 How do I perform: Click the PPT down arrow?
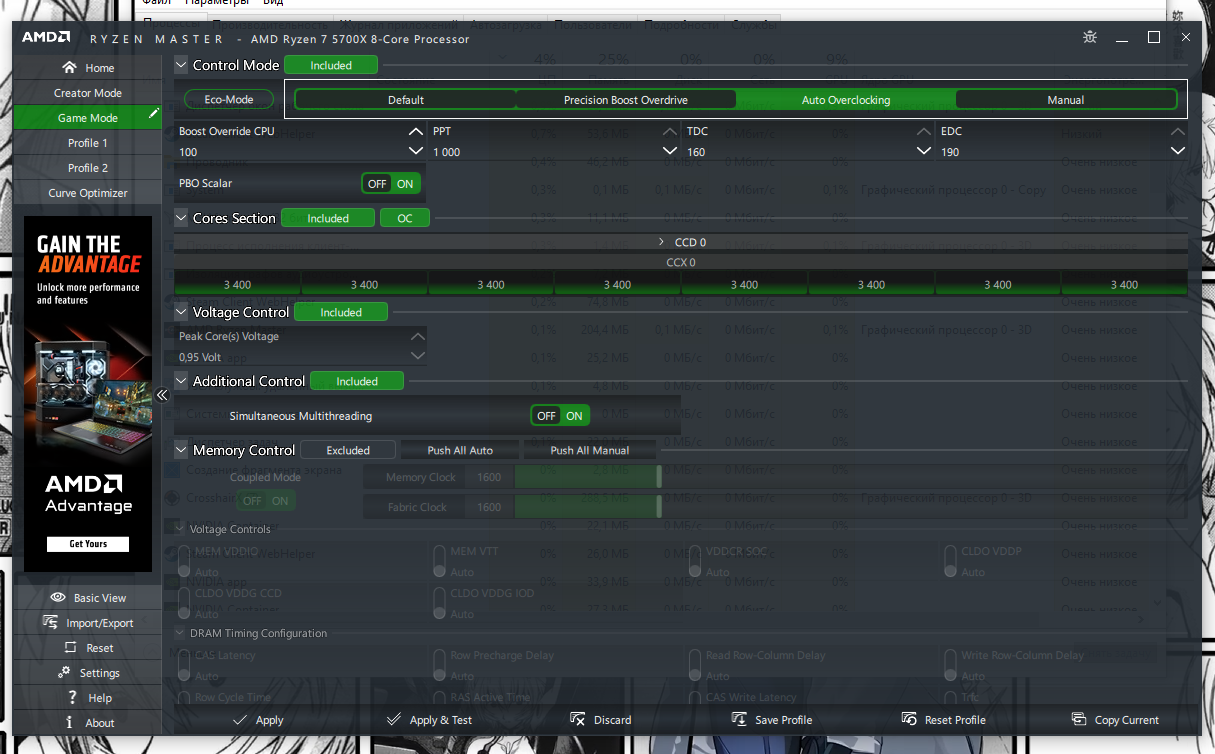670,151
